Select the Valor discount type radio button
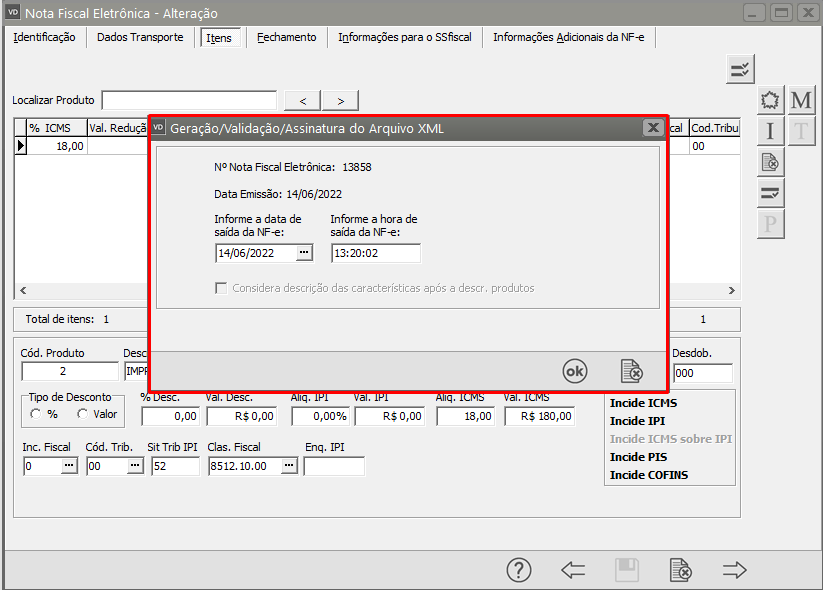This screenshot has height=590, width=823. pyautogui.click(x=82, y=414)
